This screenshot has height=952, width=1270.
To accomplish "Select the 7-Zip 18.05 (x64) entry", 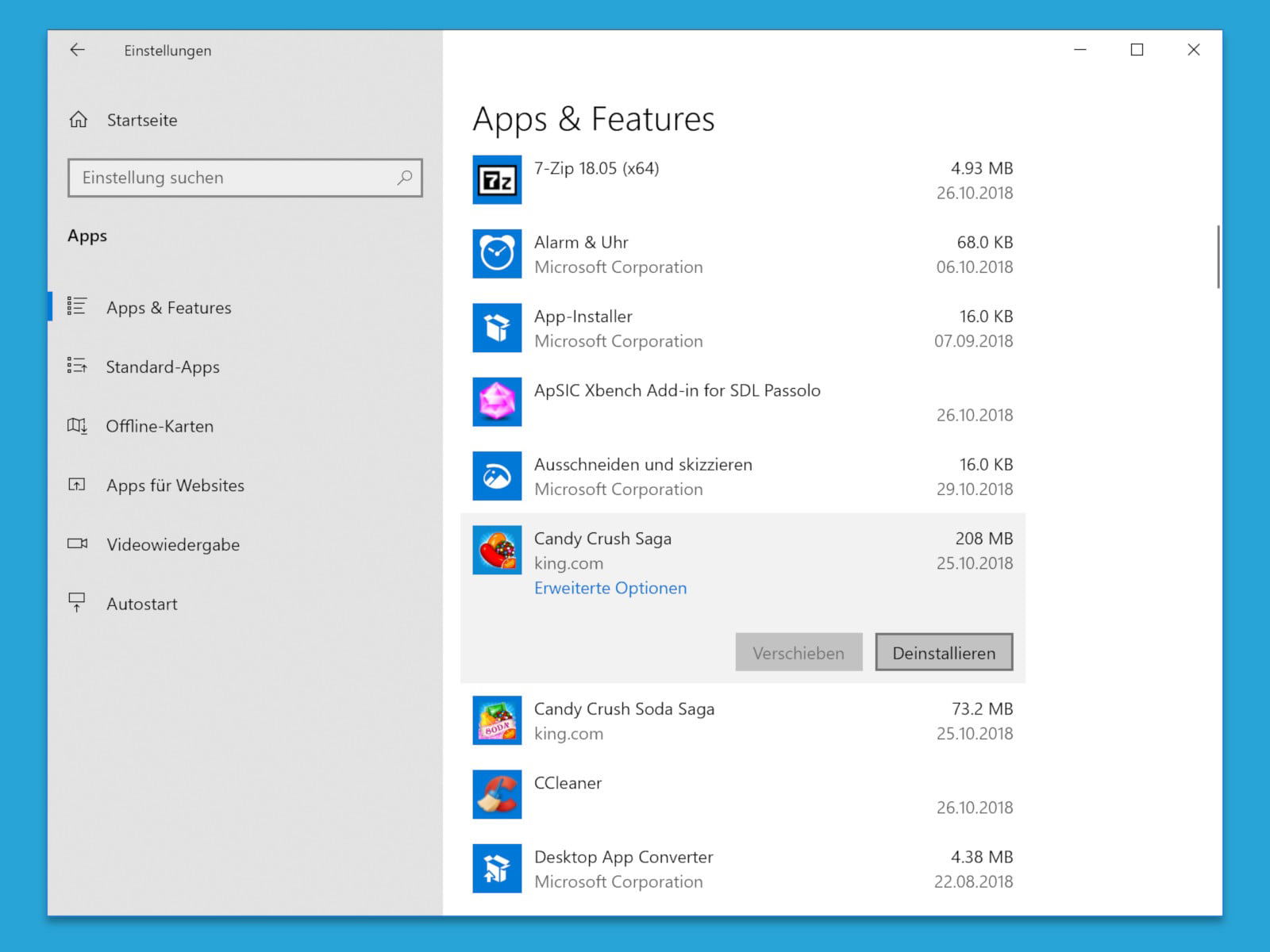I will tap(596, 168).
